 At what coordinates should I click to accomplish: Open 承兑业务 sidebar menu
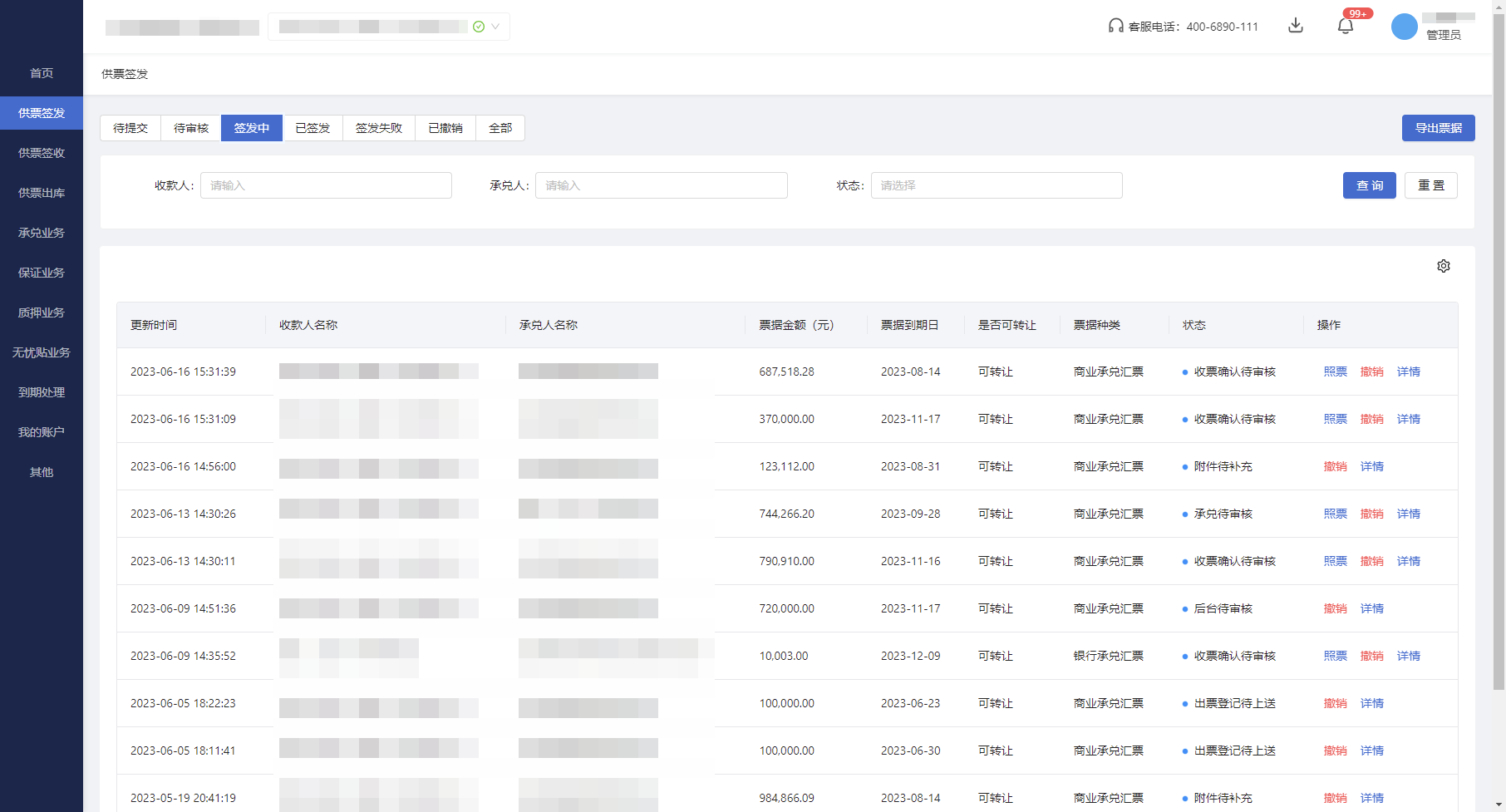click(42, 233)
